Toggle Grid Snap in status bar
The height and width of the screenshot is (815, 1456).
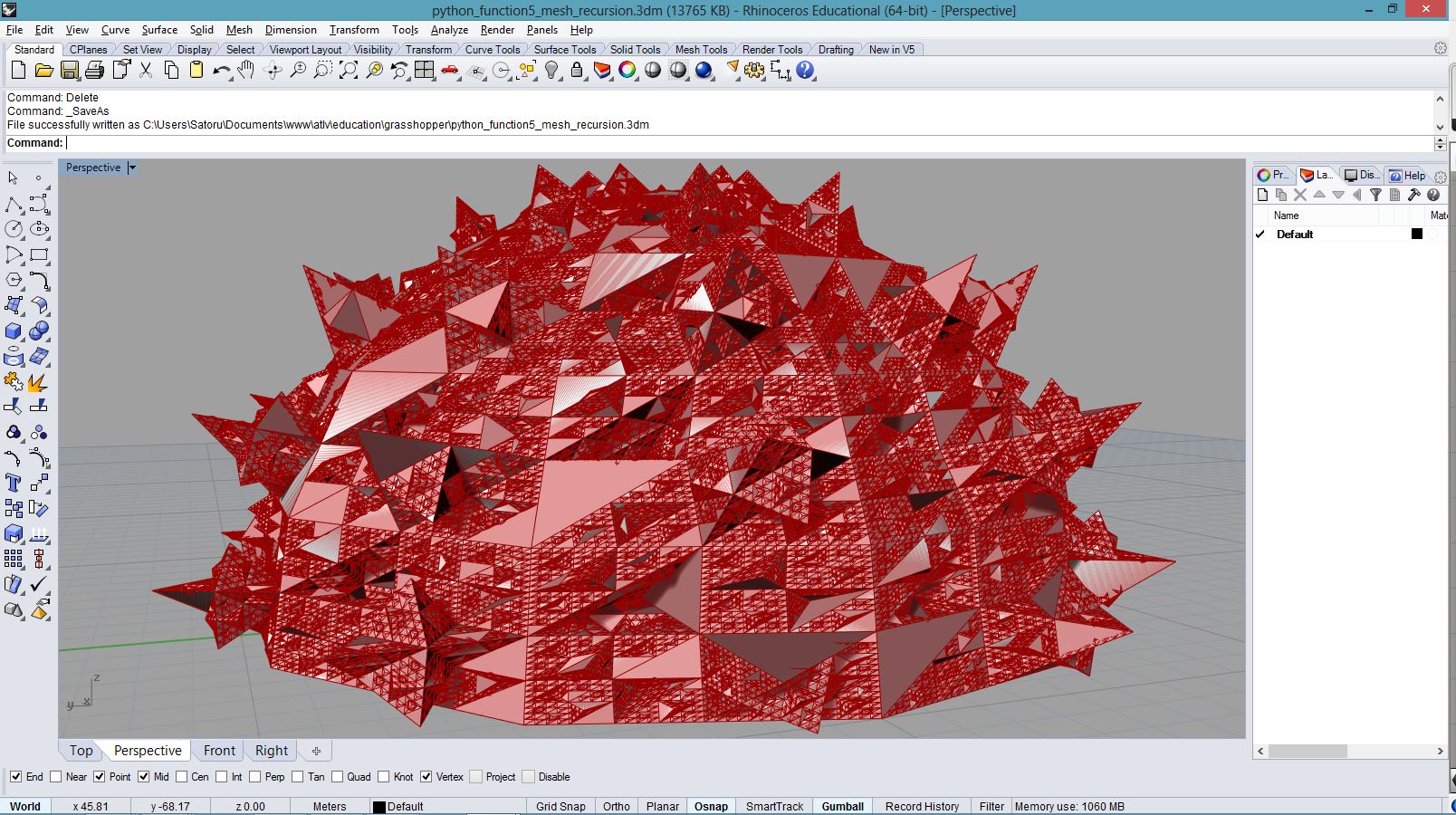pos(560,806)
